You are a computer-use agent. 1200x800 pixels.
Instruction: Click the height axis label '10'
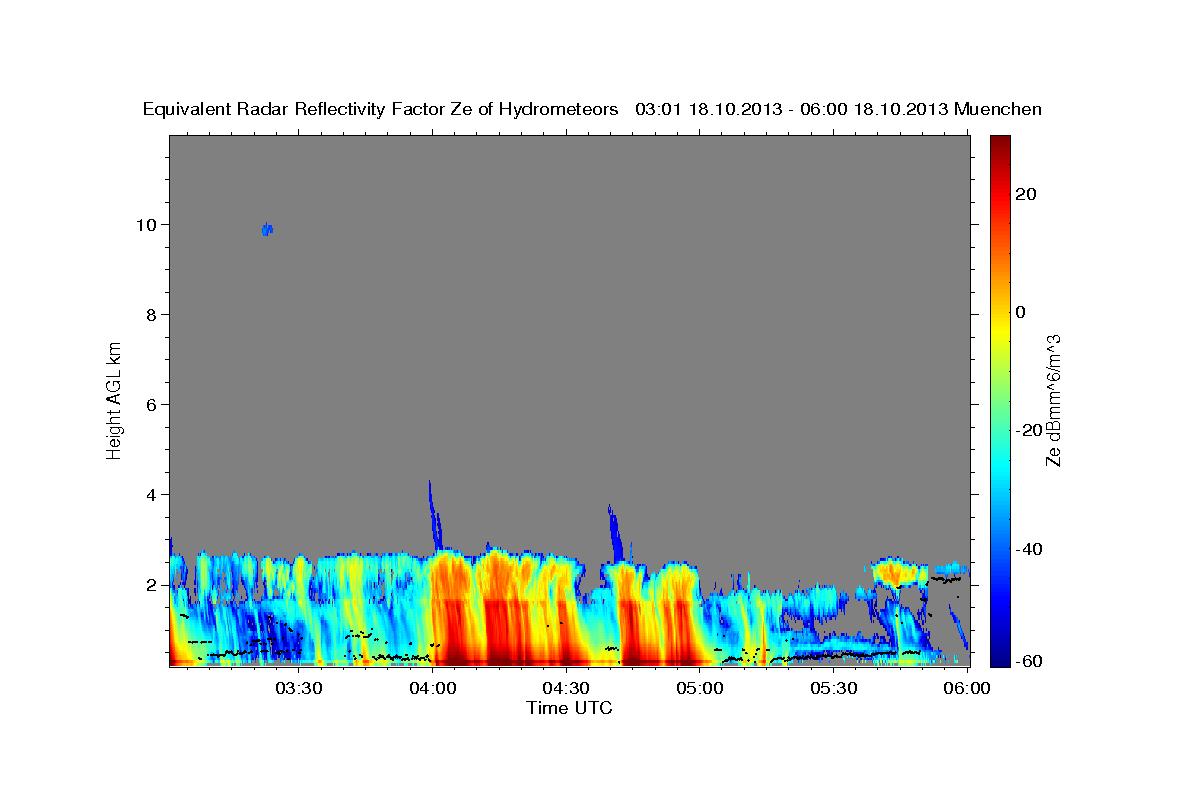pos(147,224)
